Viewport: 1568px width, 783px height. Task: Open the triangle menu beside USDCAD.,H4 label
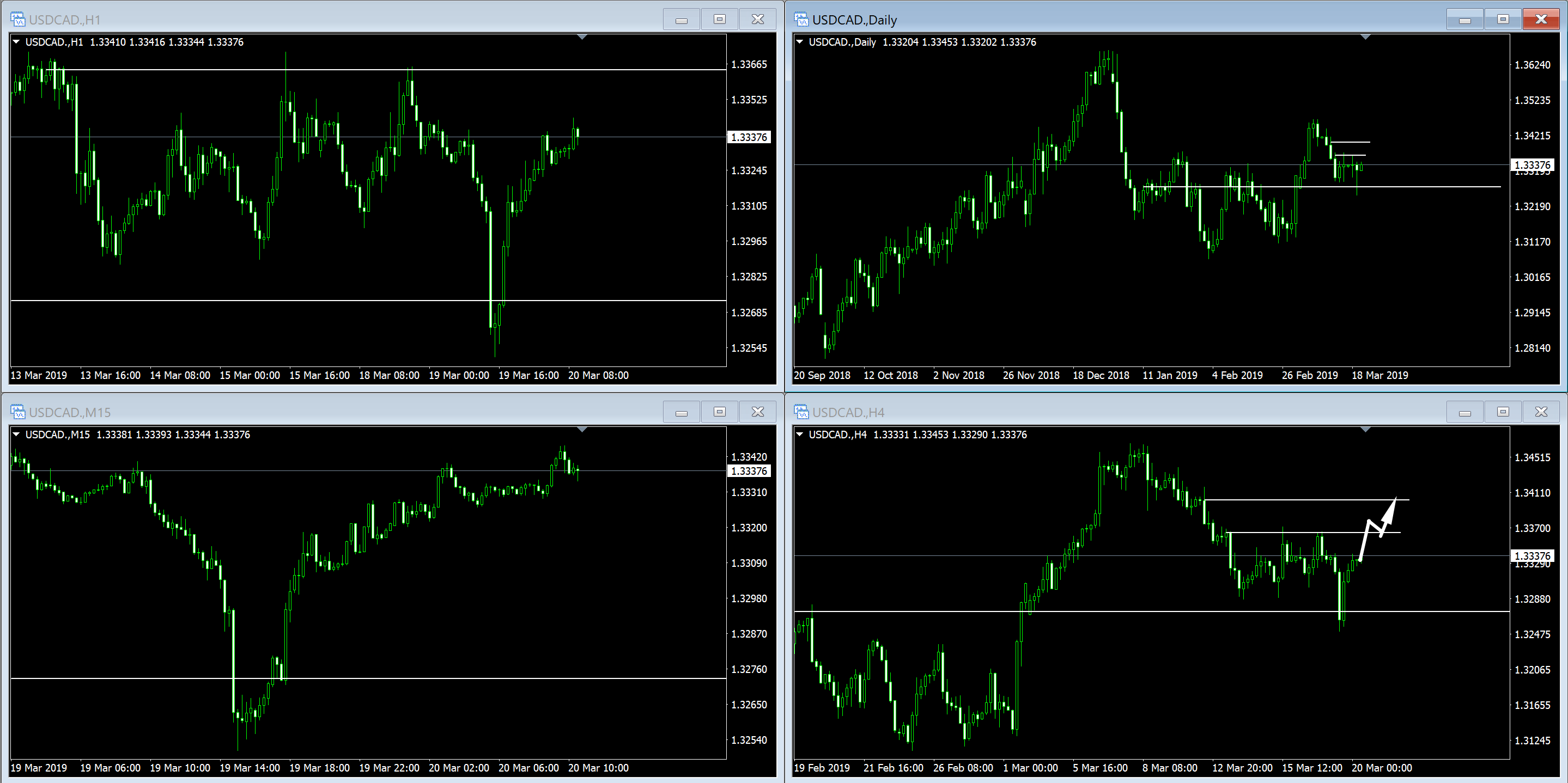(800, 435)
